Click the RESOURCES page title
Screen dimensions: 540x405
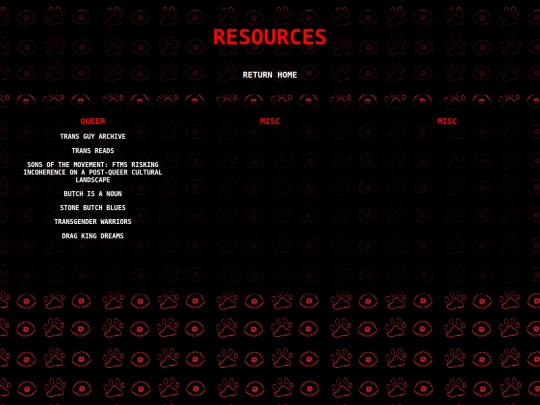[x=270, y=37]
